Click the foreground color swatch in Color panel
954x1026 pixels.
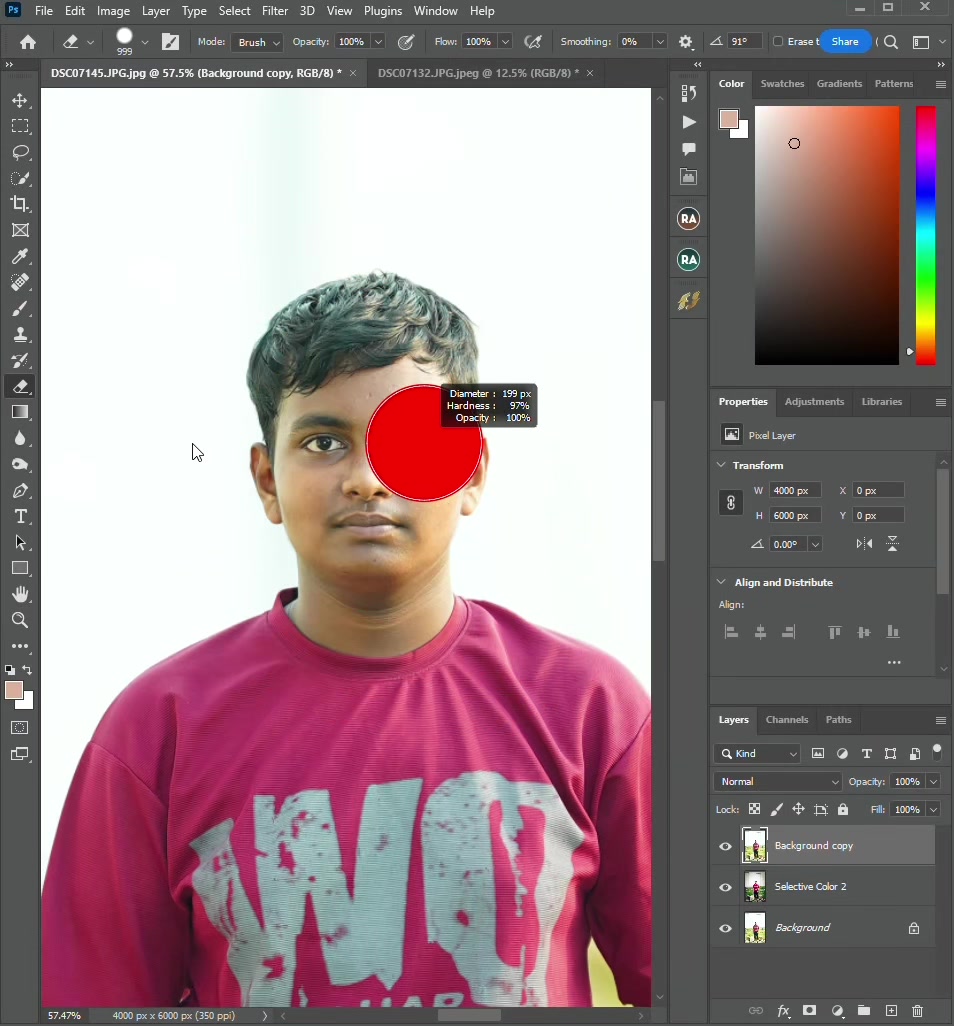[728, 119]
